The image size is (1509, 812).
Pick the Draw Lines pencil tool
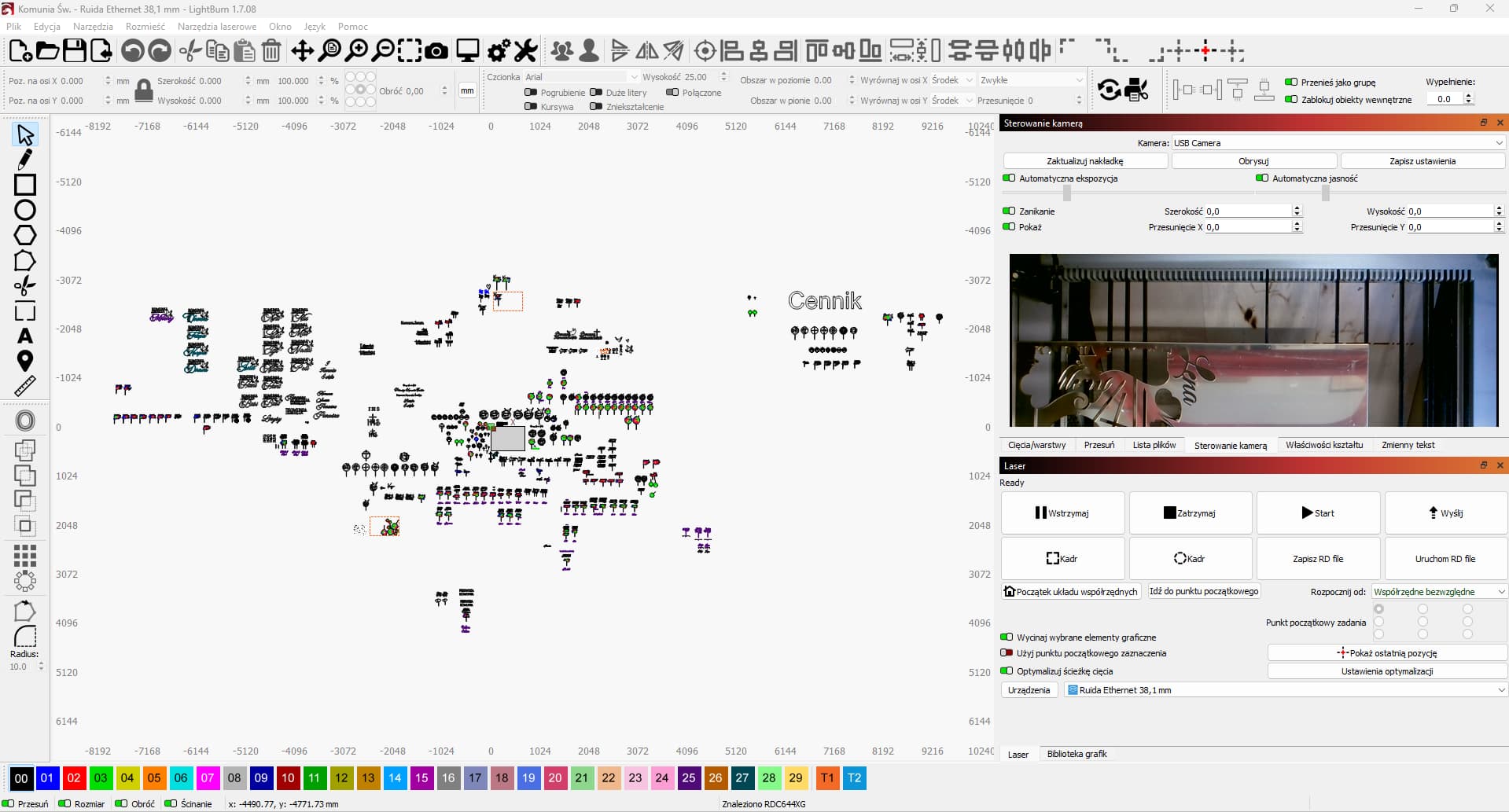(25, 160)
